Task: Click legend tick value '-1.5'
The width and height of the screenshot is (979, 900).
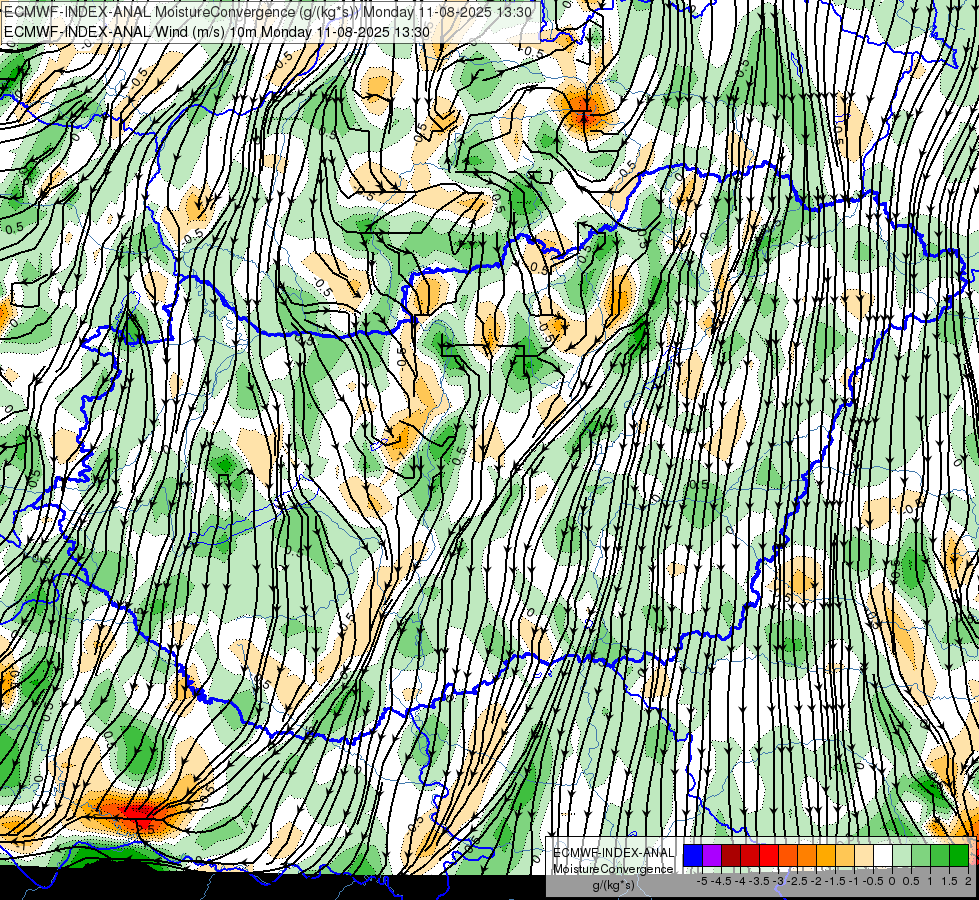Action: (835, 881)
